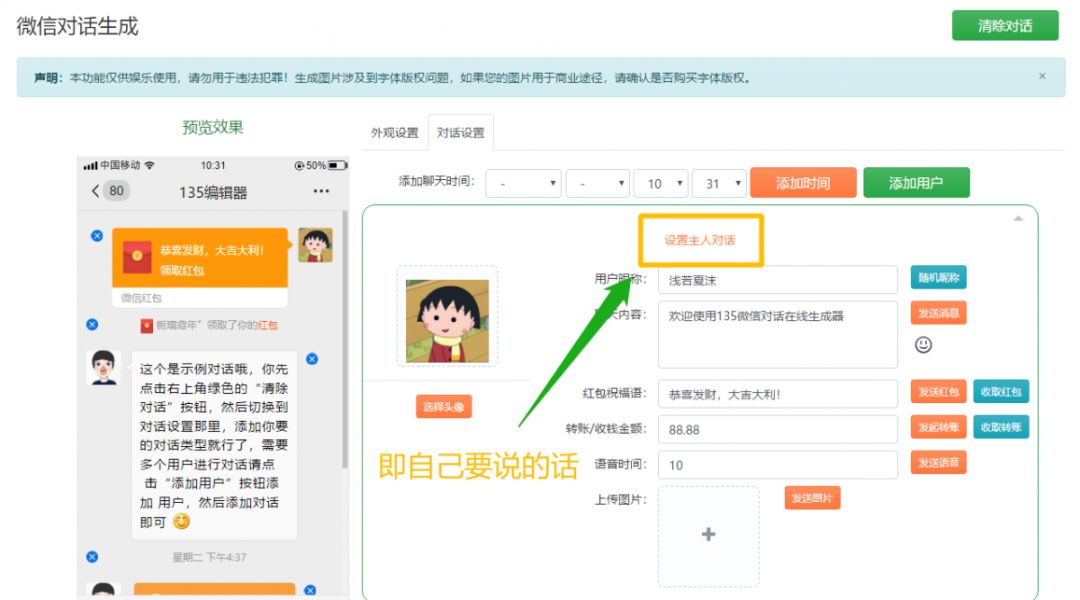Click the red packet bubble 恭喜发财
Viewport: 1080px width, 600px height.
click(x=200, y=258)
